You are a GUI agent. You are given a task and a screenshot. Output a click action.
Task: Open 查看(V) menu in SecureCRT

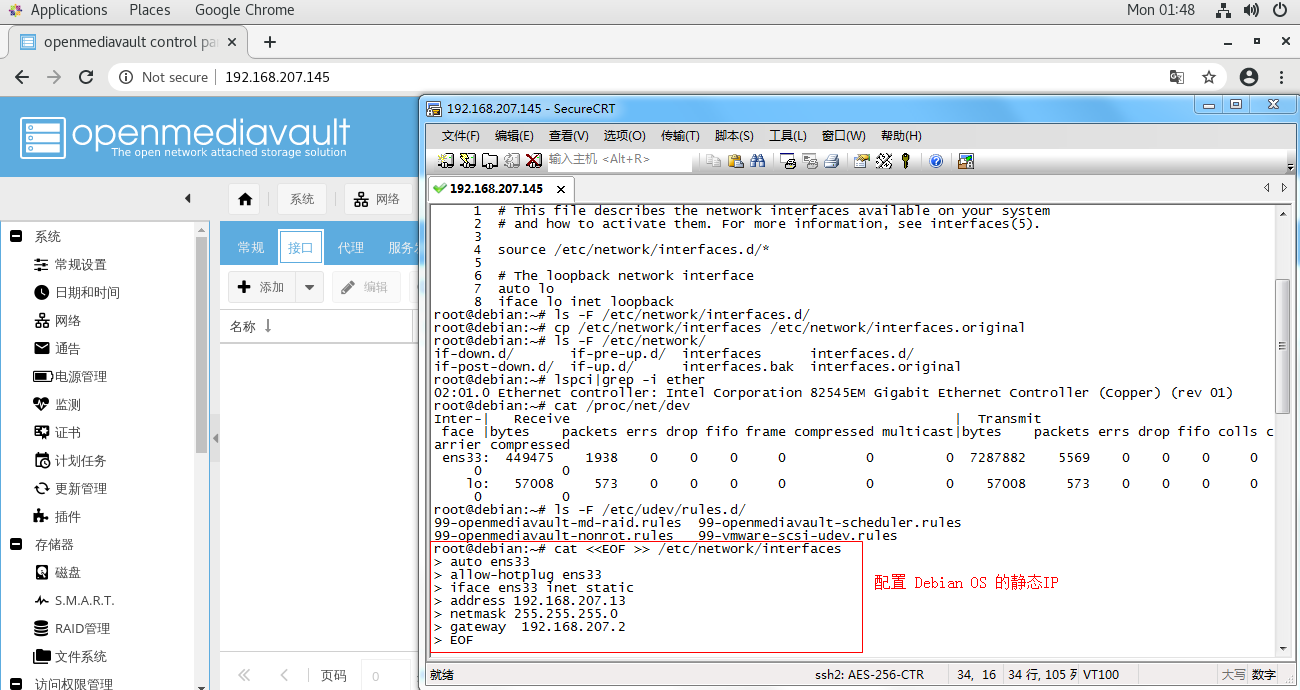(568, 135)
